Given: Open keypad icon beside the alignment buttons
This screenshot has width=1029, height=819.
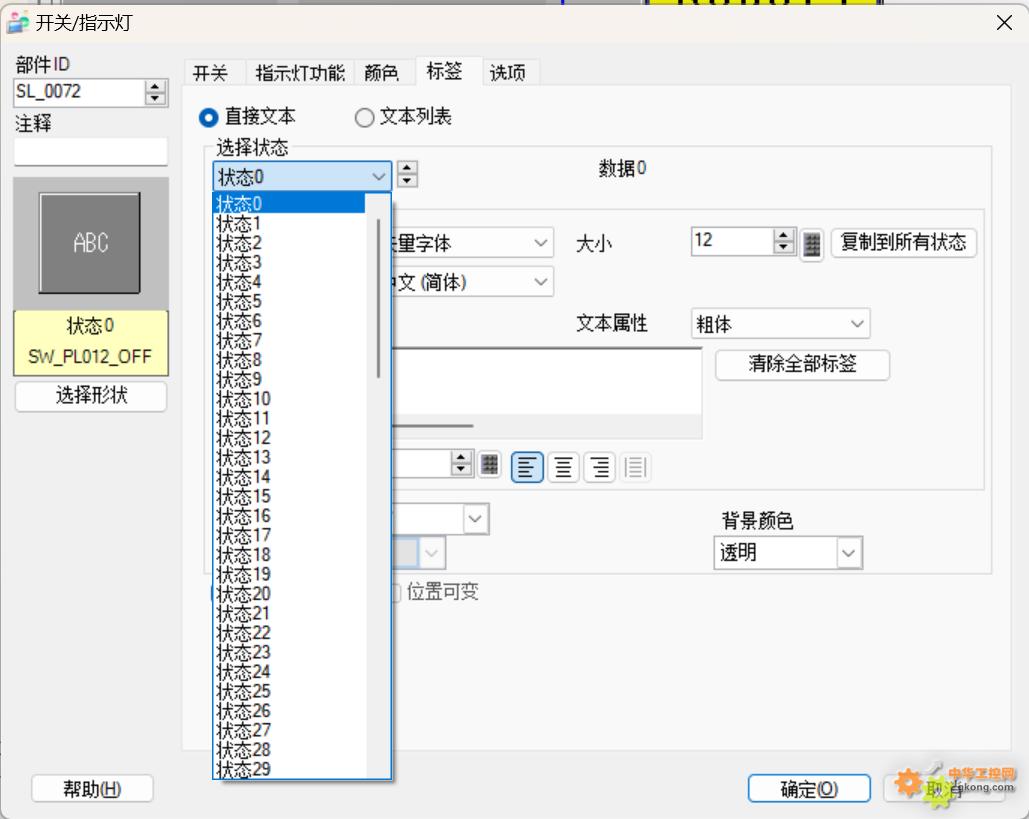Looking at the screenshot, I should click(489, 464).
